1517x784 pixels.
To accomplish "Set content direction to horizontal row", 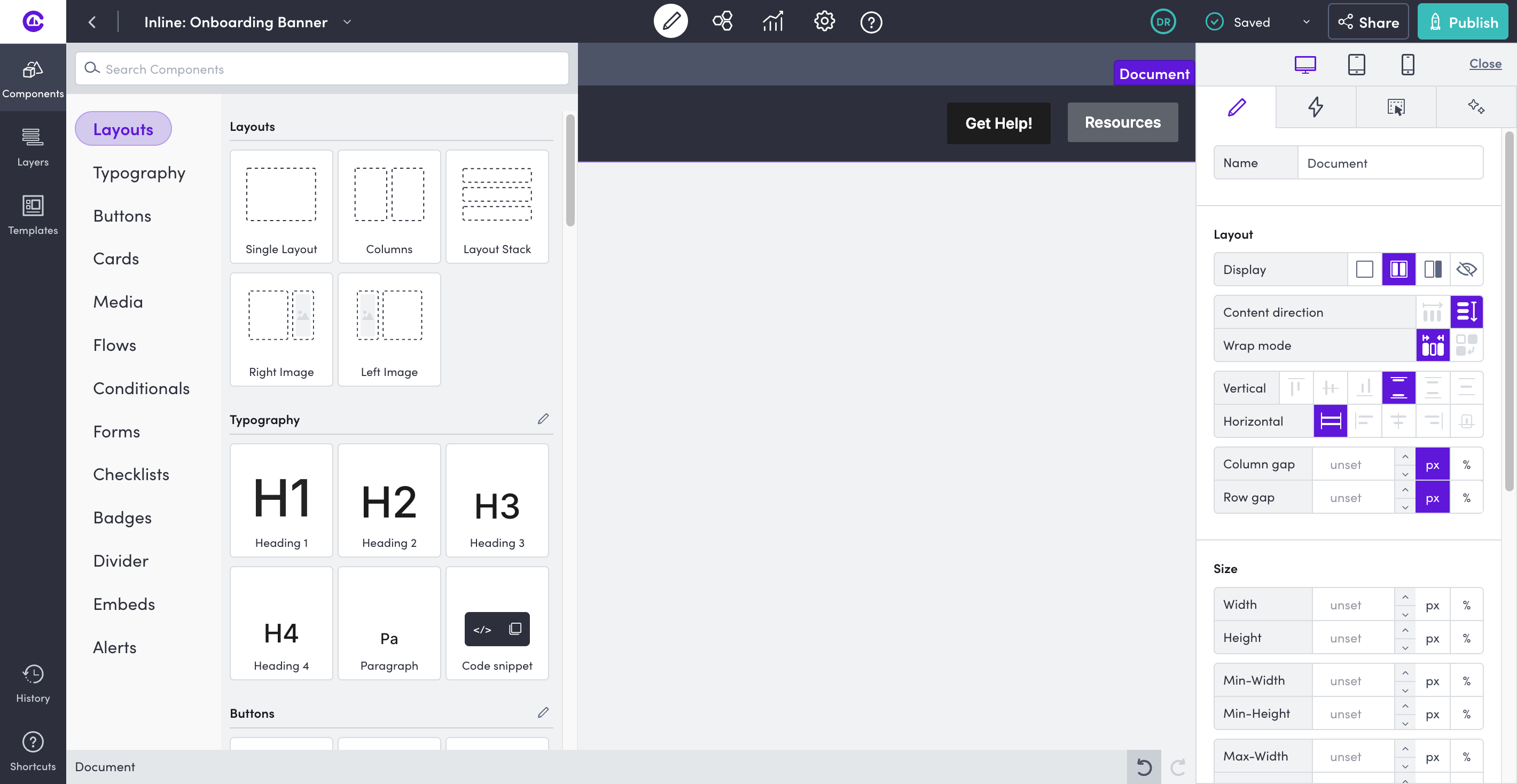I will point(1432,312).
